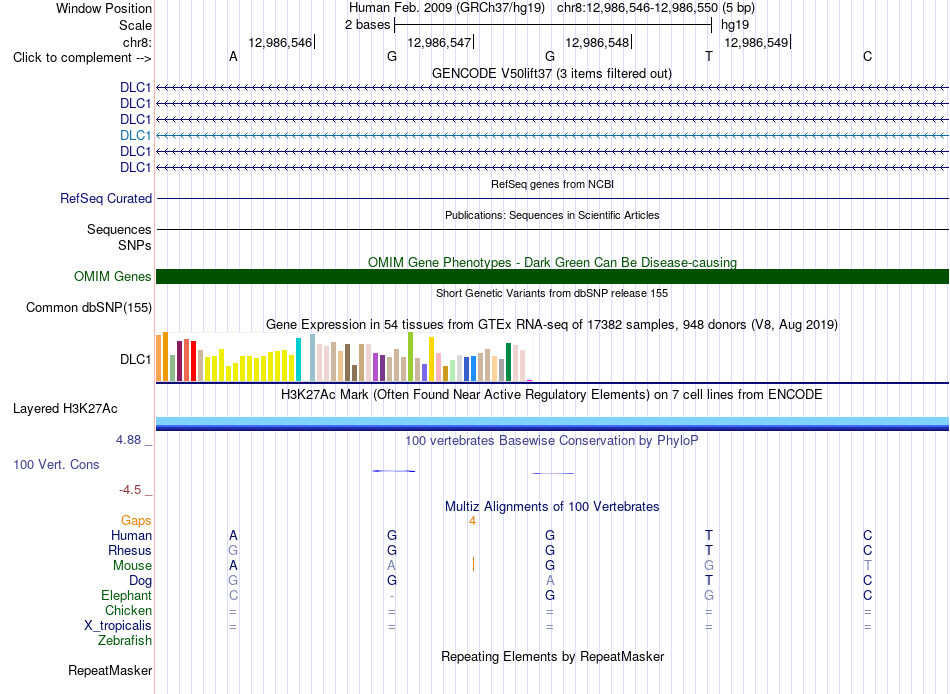Select the 'X_tropicalis' alignment row label
This screenshot has width=950, height=694.
(x=118, y=626)
